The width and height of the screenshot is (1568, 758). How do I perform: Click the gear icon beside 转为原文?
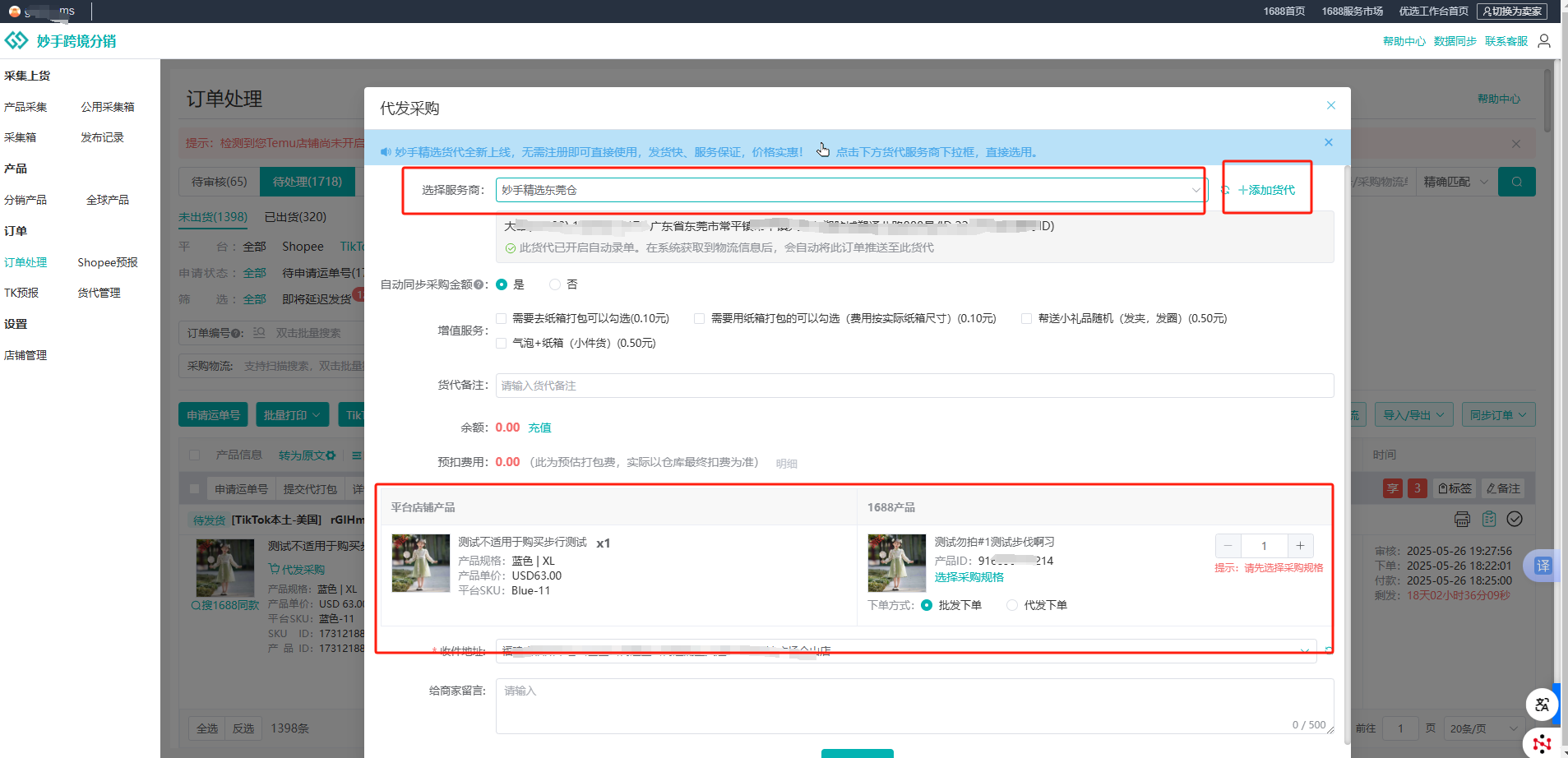pyautogui.click(x=331, y=455)
